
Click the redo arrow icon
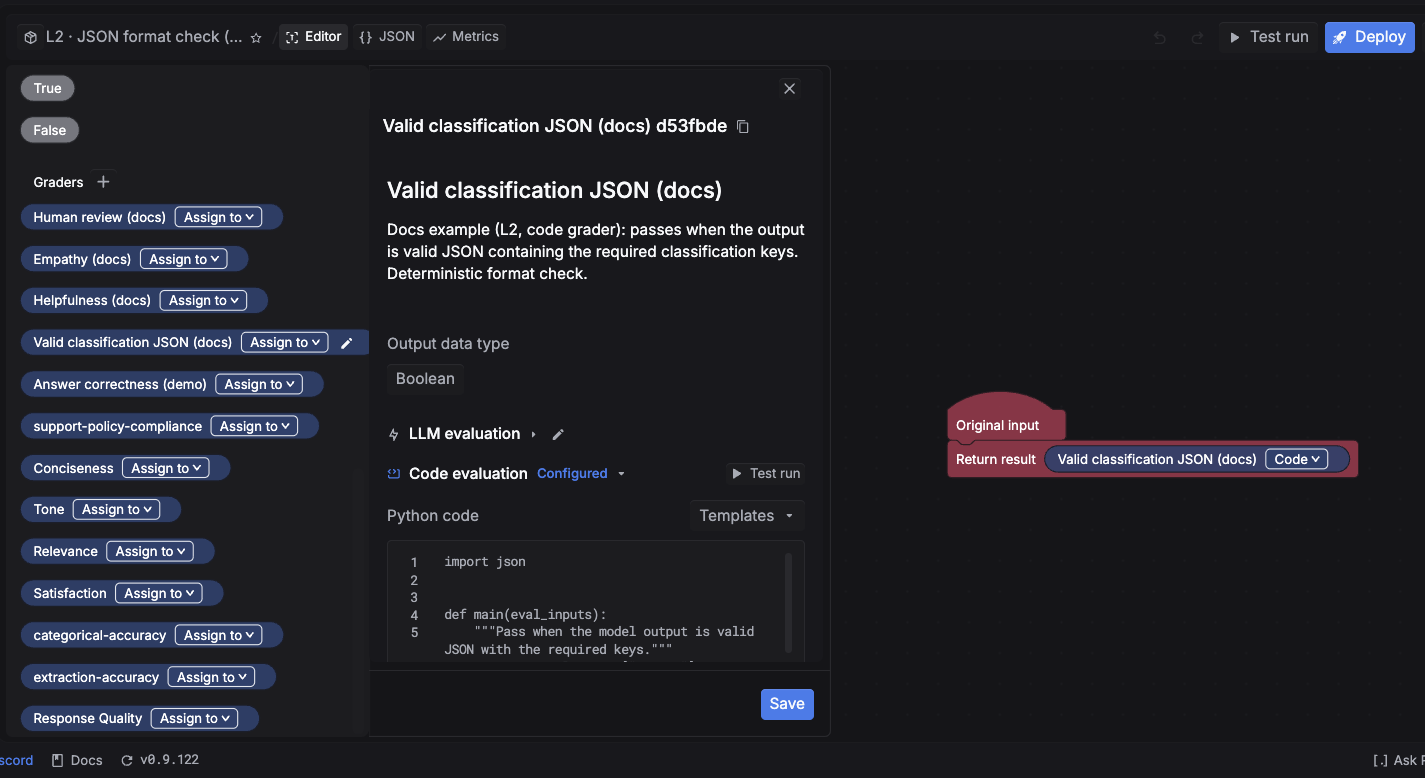coord(1197,37)
